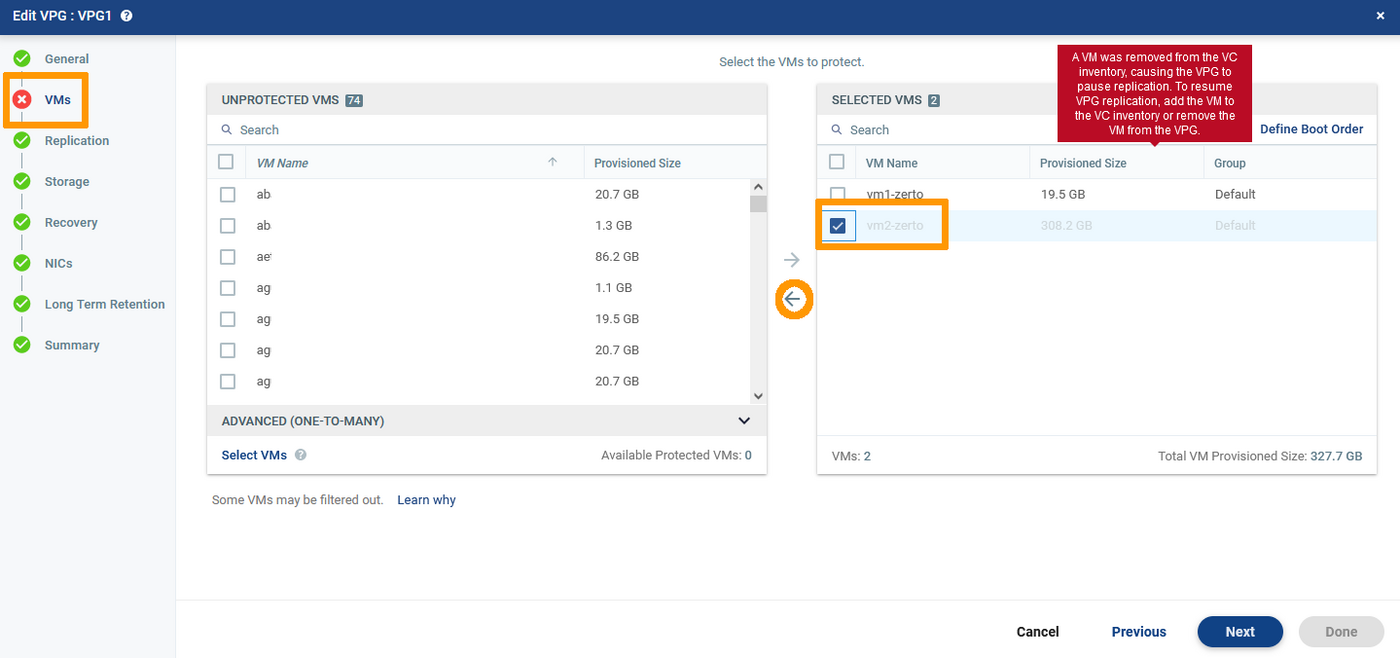Check the vm1-zerto checkbox
This screenshot has height=658, width=1400.
(838, 194)
